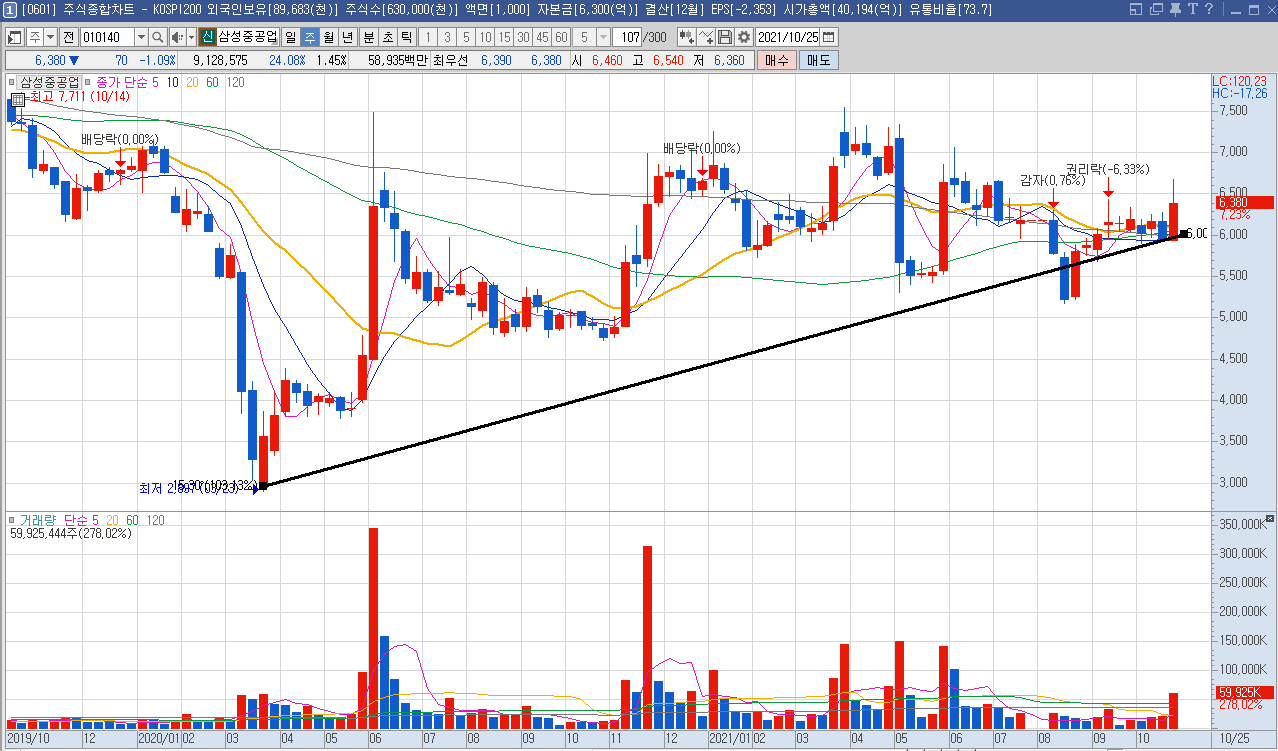Click the date field 2021/10/25
1278x751 pixels.
pos(788,37)
